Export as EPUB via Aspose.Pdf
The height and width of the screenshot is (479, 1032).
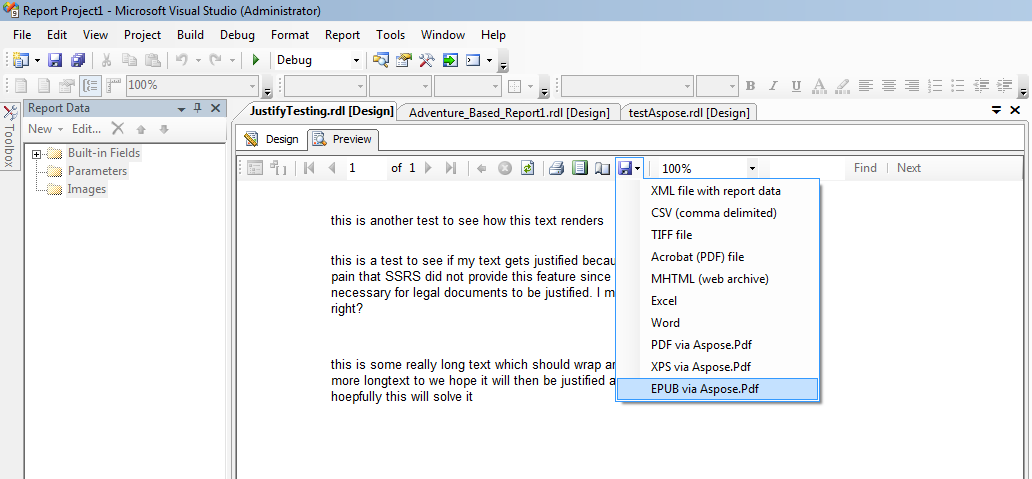[x=717, y=389]
